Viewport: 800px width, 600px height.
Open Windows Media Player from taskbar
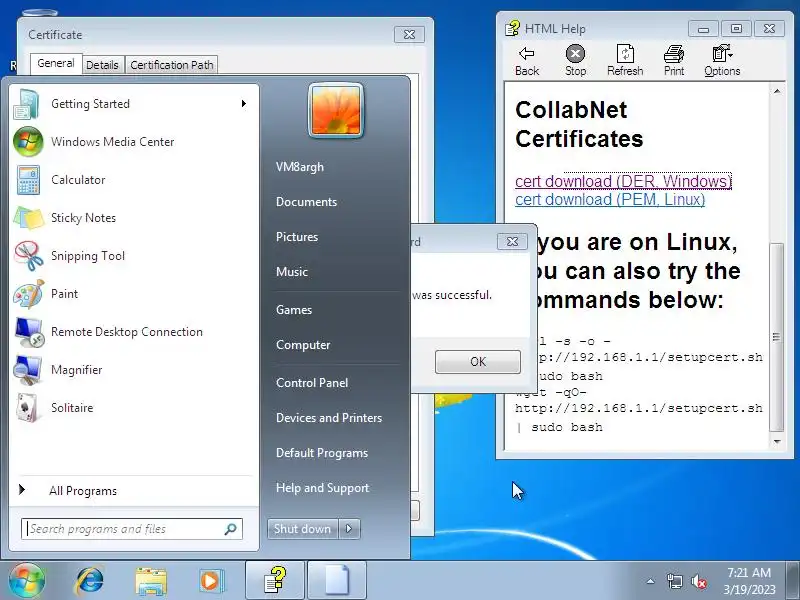(x=211, y=581)
